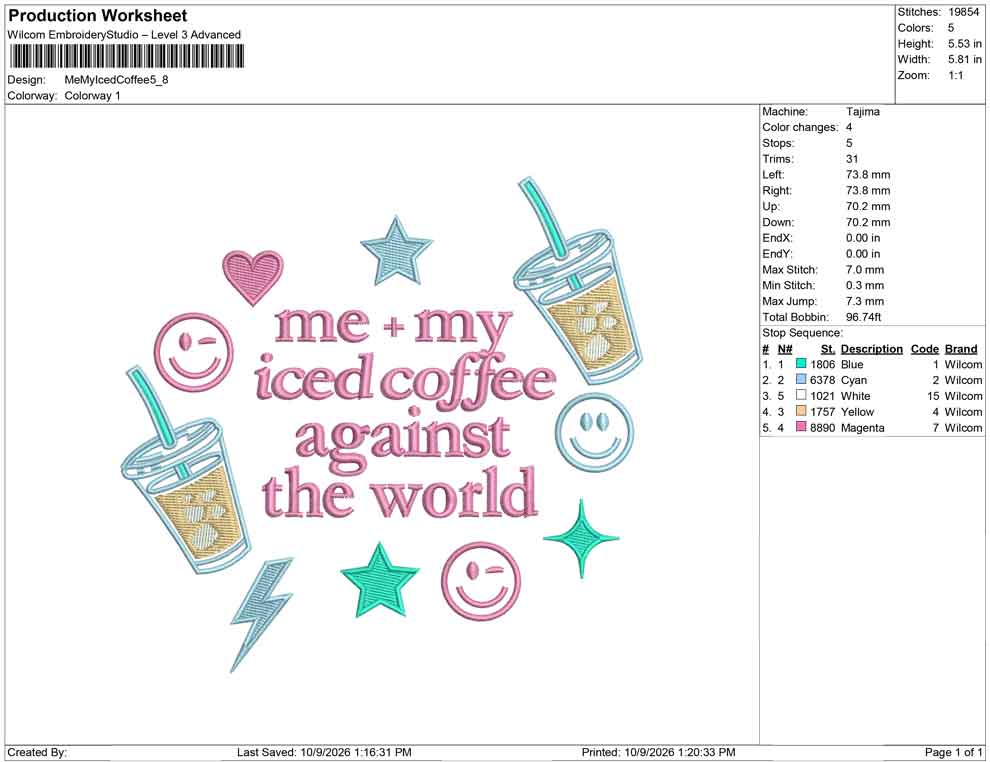
Task: Click the 1021 White thread color swatch
Action: [801, 395]
